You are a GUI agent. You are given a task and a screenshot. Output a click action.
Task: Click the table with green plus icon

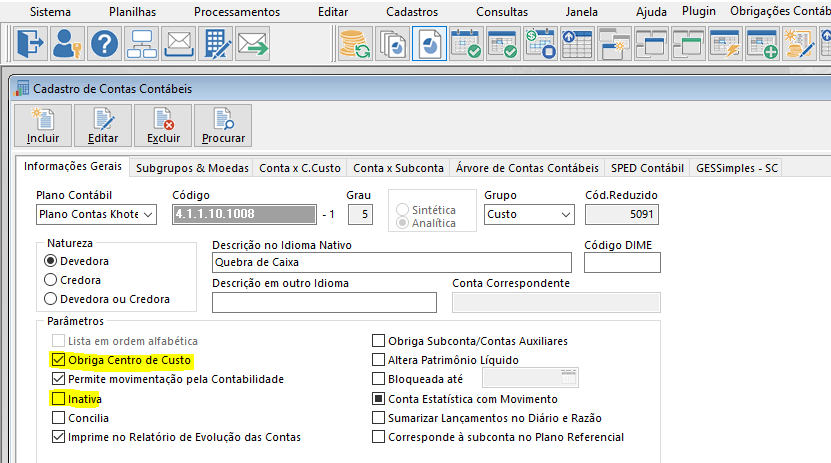763,43
